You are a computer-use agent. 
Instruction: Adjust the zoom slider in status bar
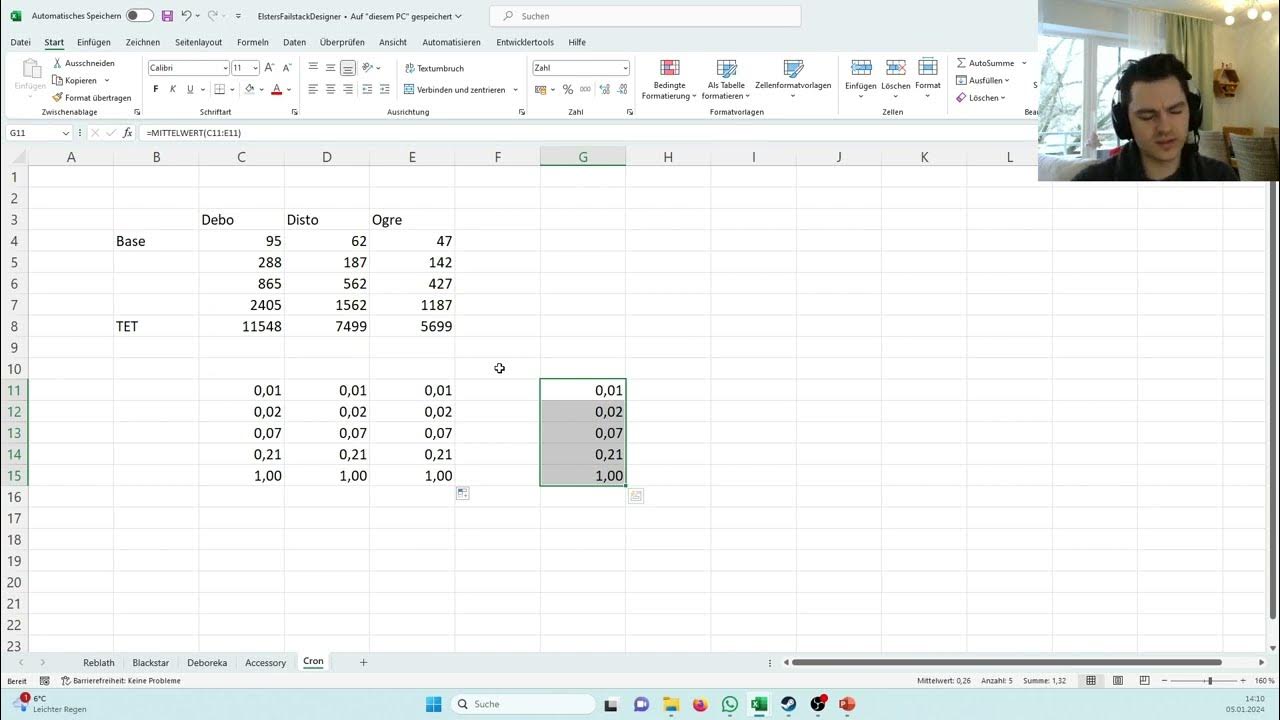point(1209,681)
